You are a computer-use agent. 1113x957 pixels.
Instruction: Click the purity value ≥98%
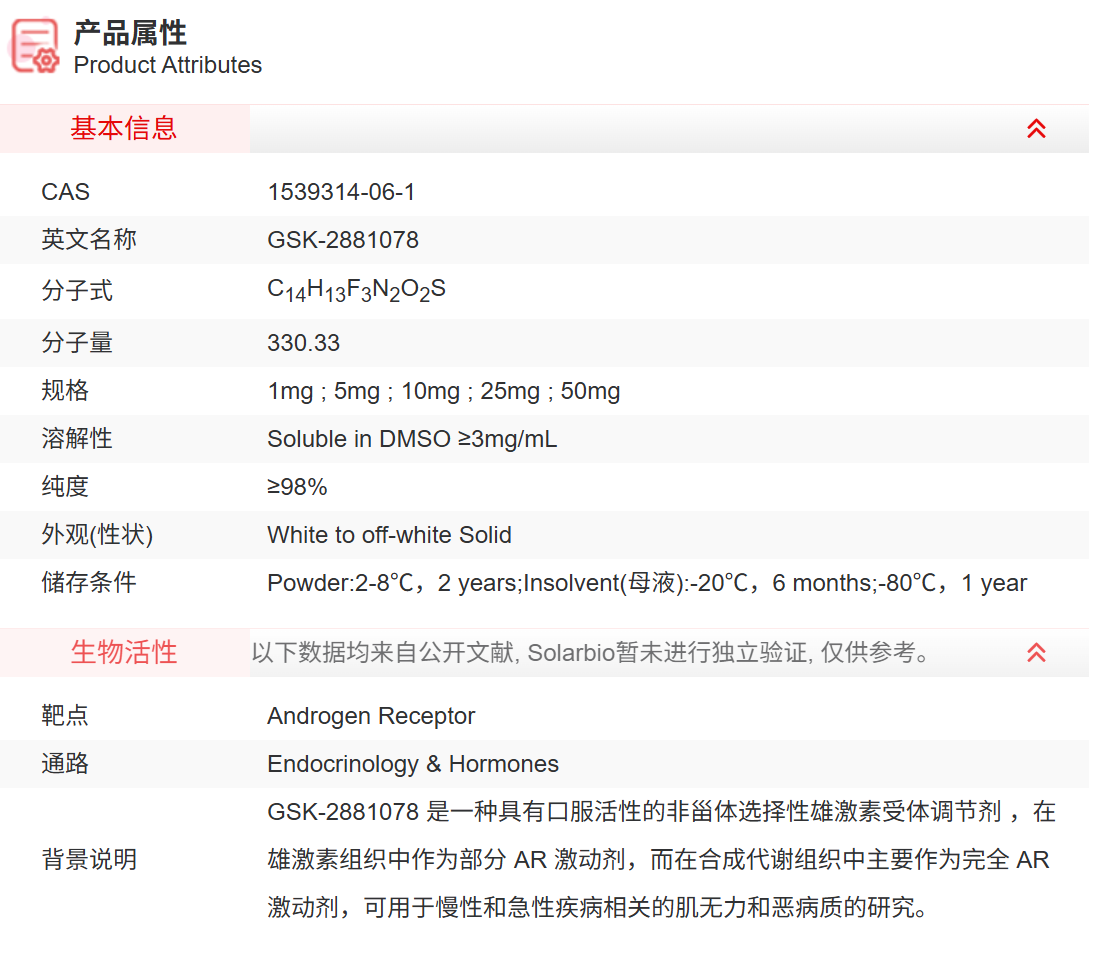coord(297,487)
